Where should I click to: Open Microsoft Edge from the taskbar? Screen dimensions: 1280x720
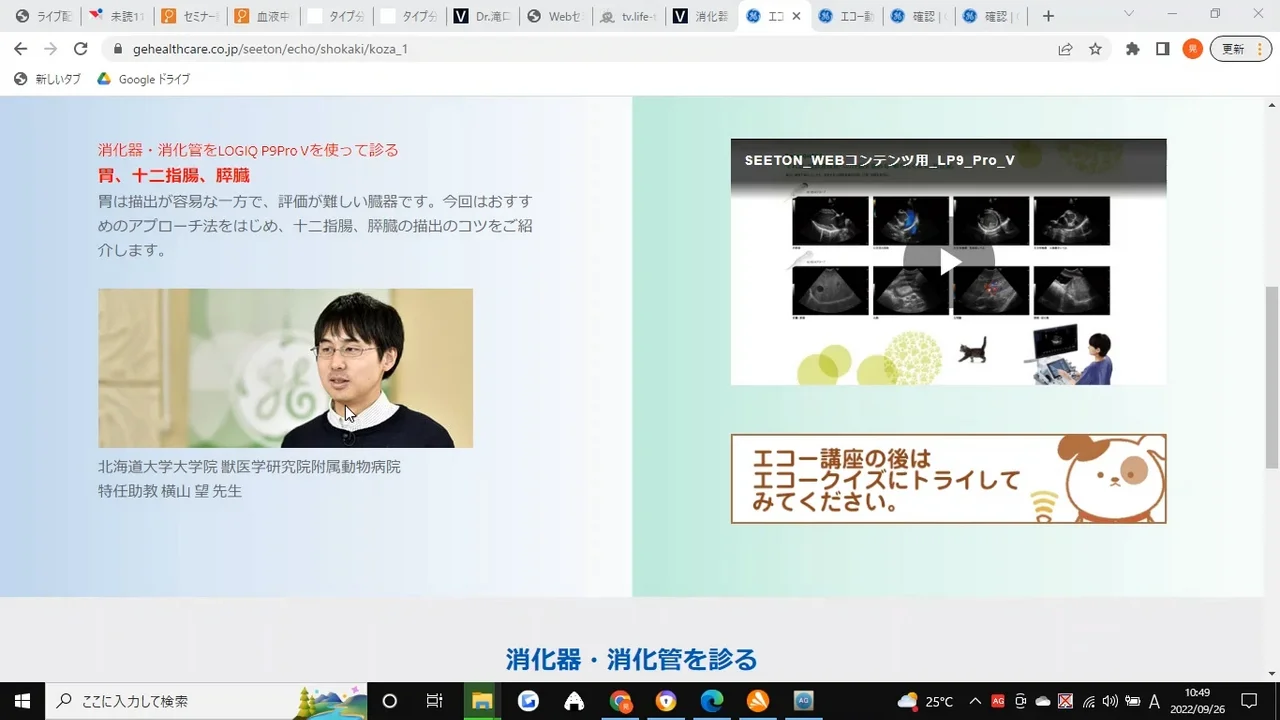(x=711, y=701)
